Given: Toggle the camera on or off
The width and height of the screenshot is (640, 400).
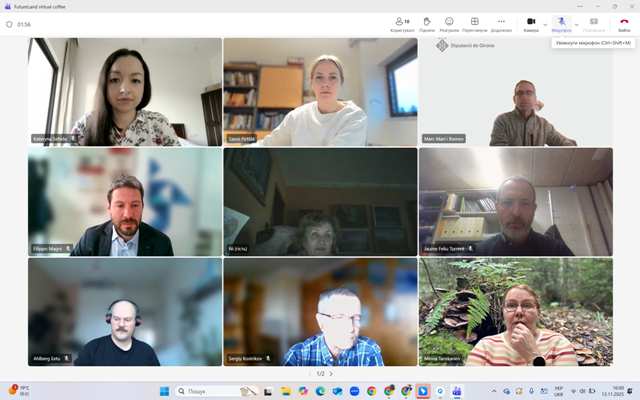Looking at the screenshot, I should tap(531, 22).
